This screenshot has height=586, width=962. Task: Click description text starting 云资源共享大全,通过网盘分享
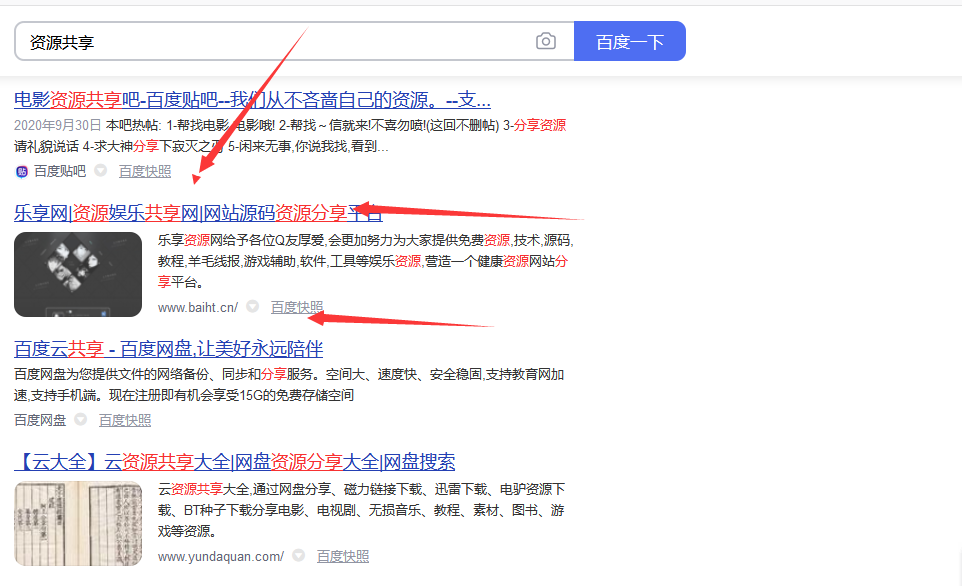pos(361,510)
